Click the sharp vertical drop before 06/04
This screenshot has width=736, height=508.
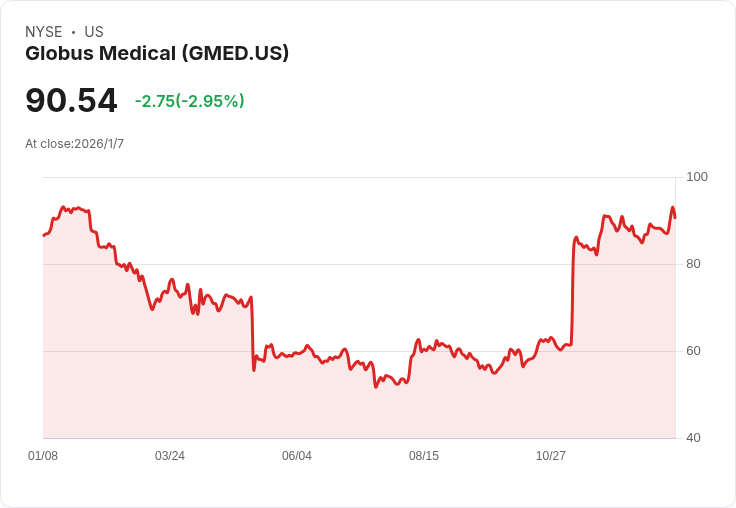253,335
